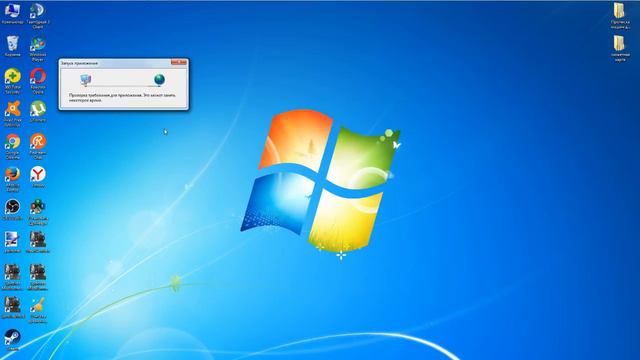Select the yellow broom cleaner shortcut
Screen dimensions: 640x360
point(38,310)
